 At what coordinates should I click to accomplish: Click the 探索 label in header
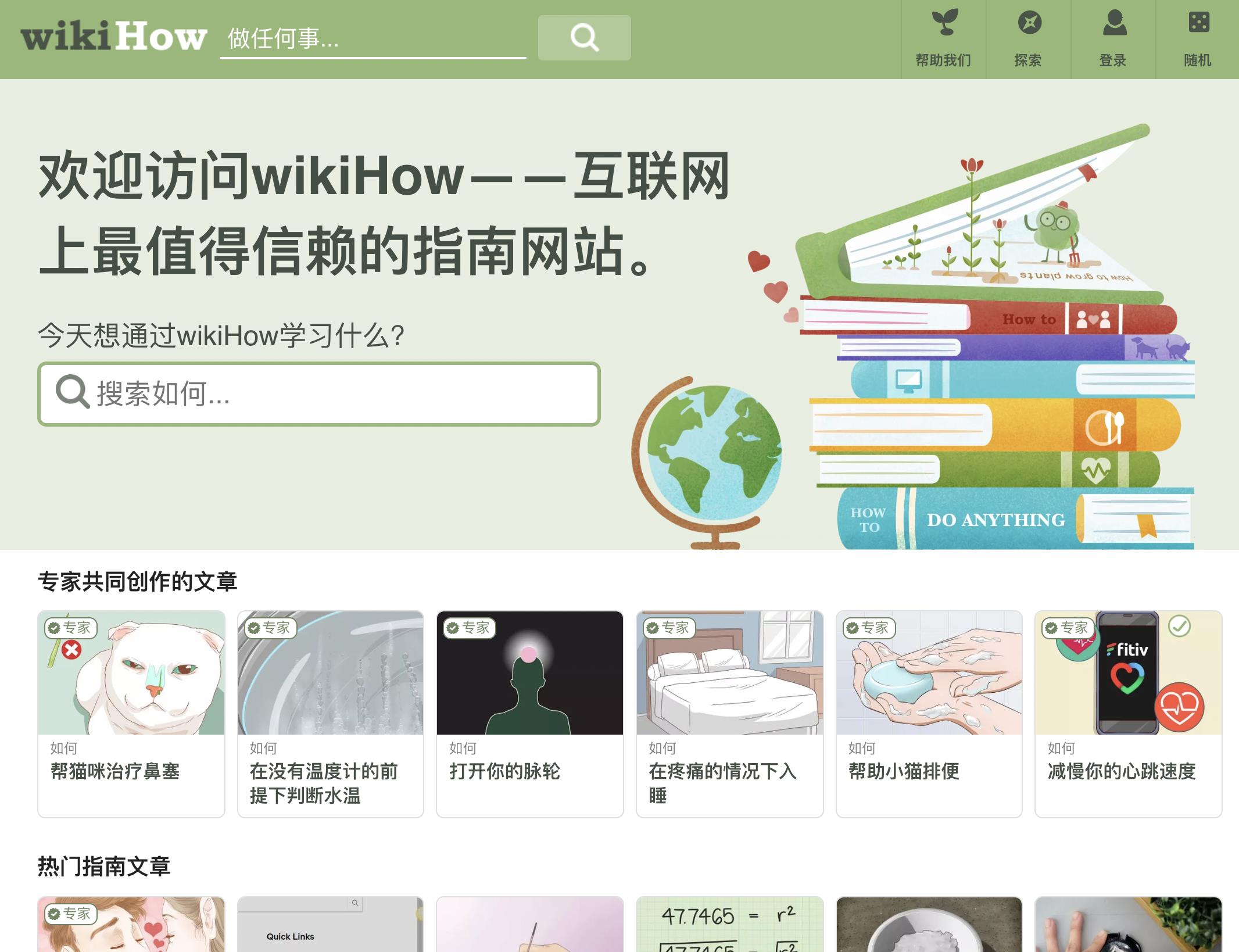click(1029, 60)
